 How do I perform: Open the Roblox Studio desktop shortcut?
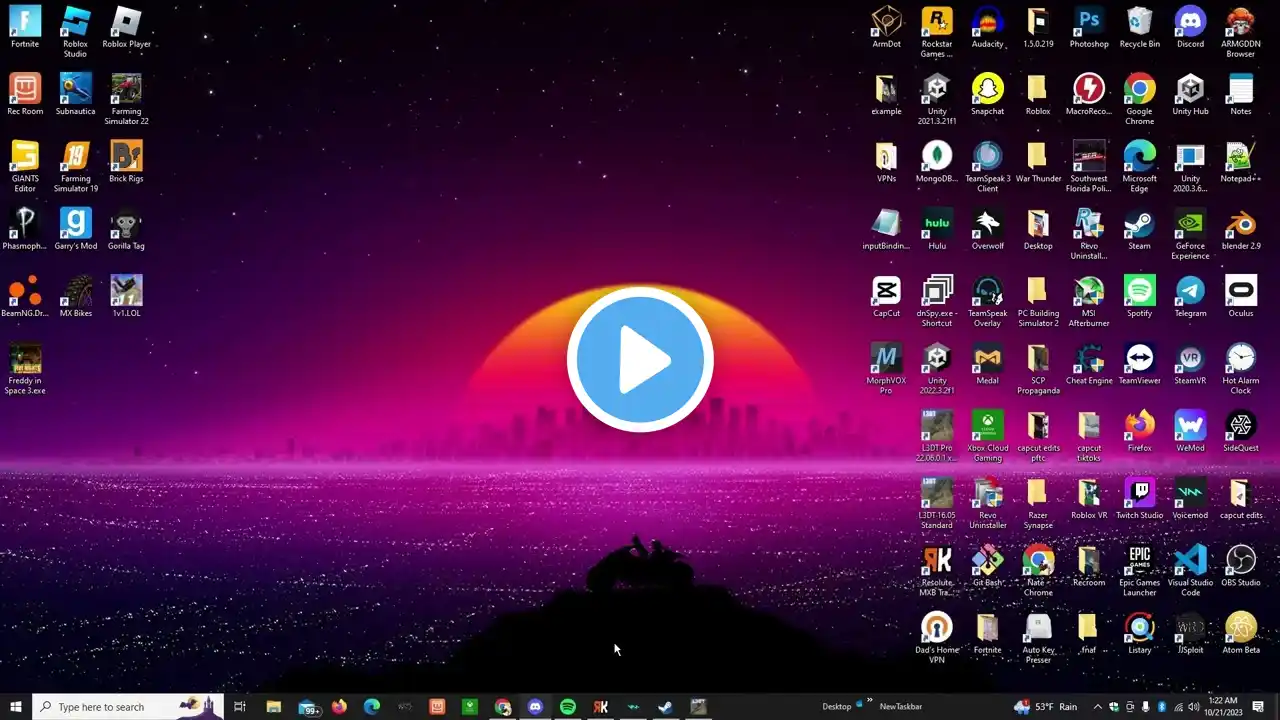(75, 31)
